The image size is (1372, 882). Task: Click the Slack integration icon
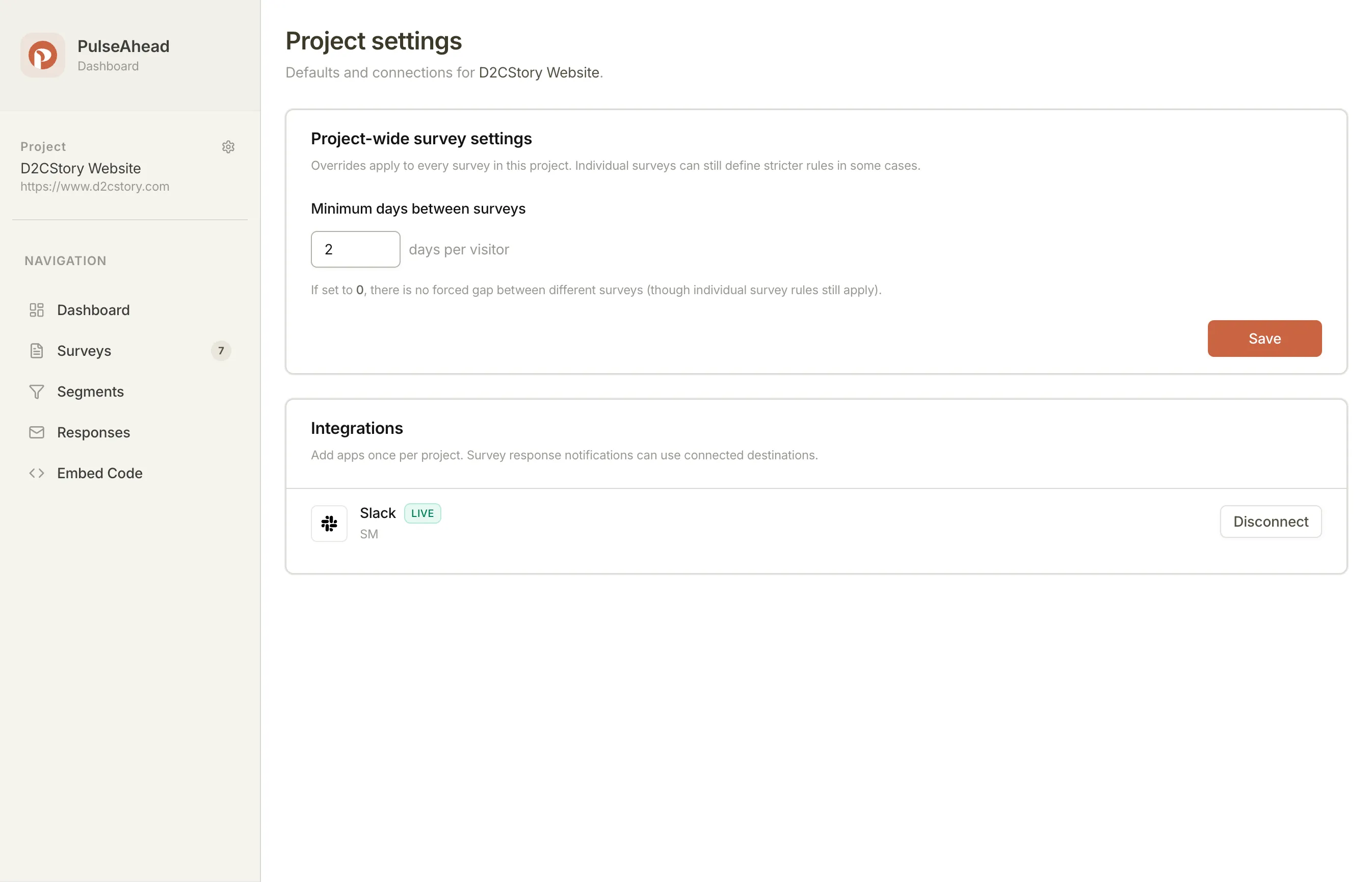[329, 523]
